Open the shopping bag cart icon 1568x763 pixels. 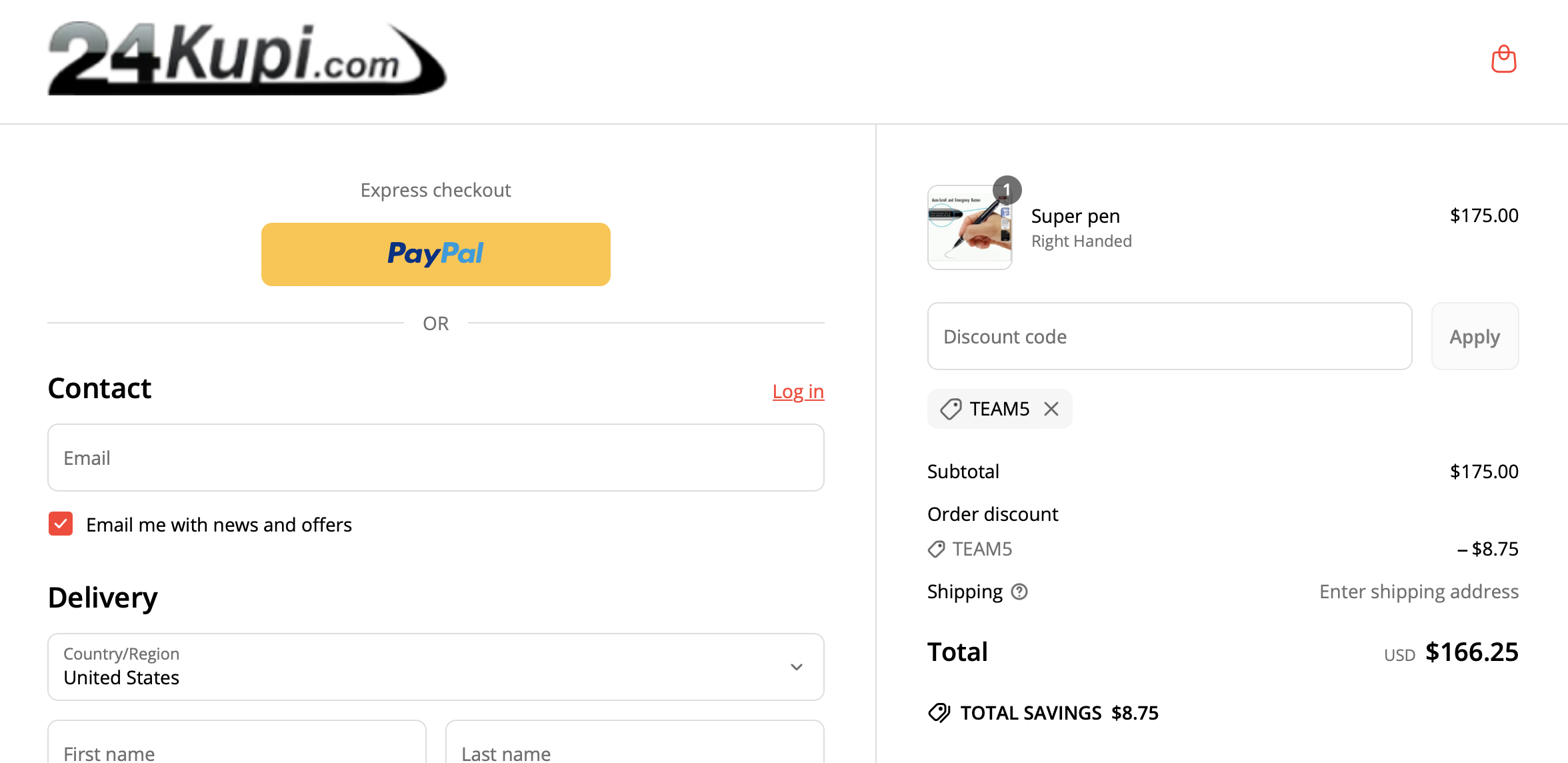(x=1503, y=59)
